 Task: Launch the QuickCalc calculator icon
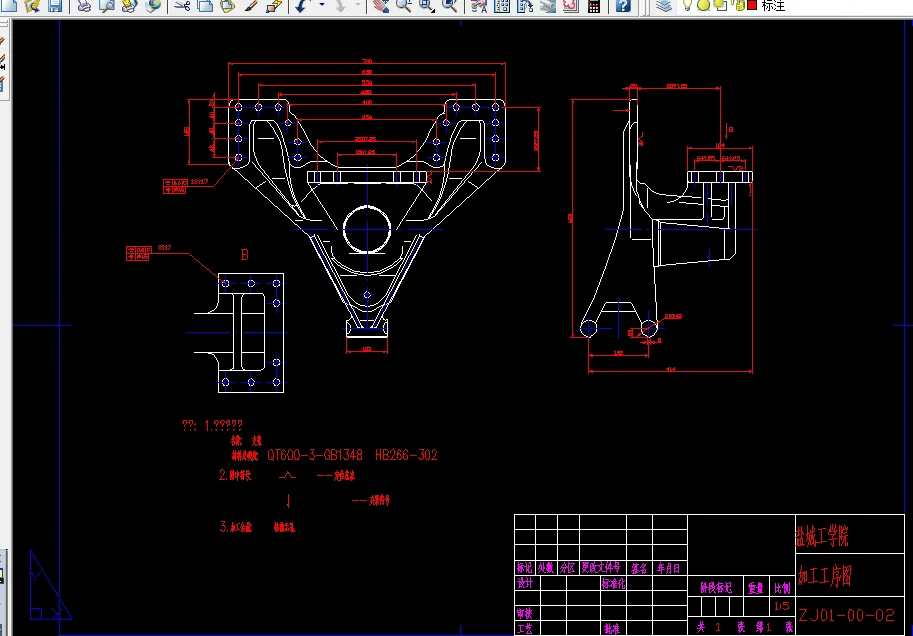[593, 6]
